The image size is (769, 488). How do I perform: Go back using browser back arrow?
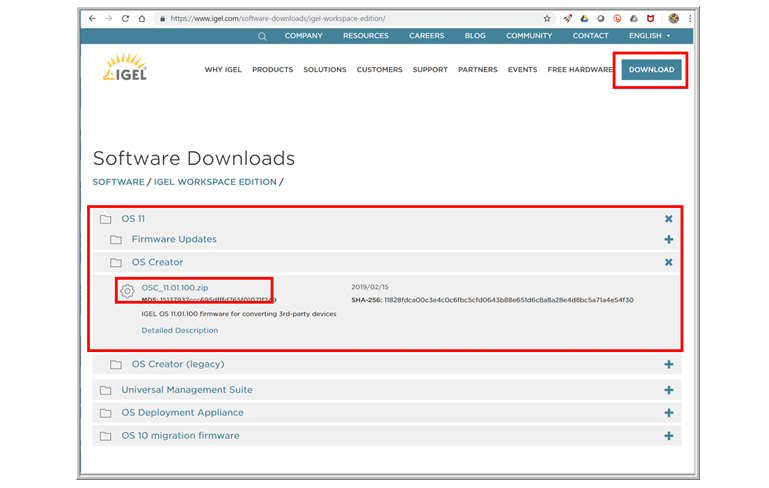pos(92,19)
